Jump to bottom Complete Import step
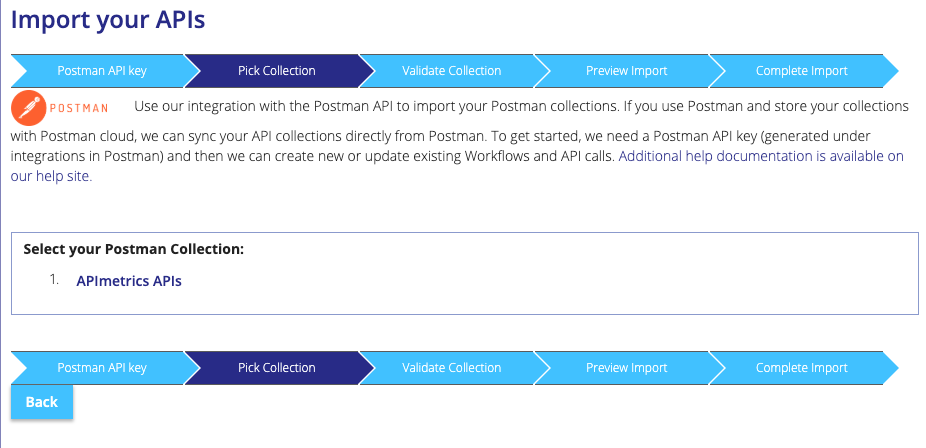This screenshot has width=926, height=448. click(x=801, y=368)
